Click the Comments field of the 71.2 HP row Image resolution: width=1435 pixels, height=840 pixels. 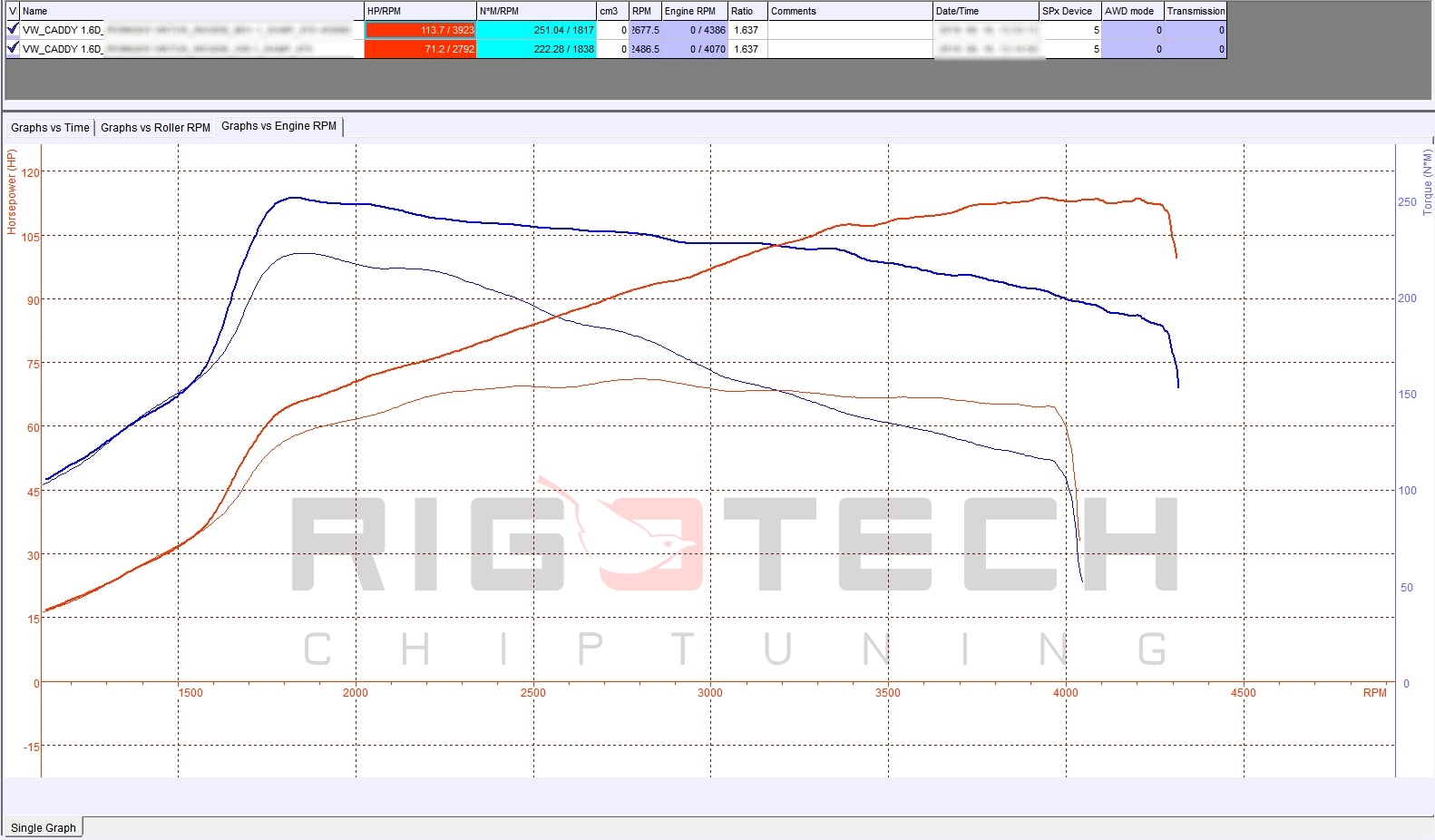[850, 49]
